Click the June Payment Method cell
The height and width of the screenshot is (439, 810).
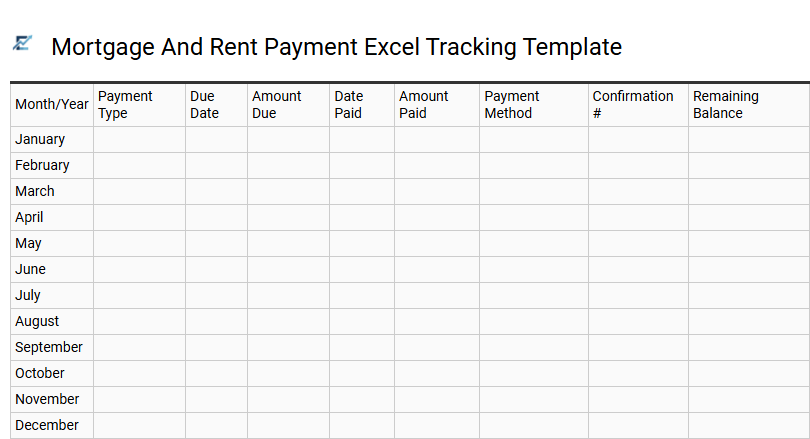(x=534, y=270)
